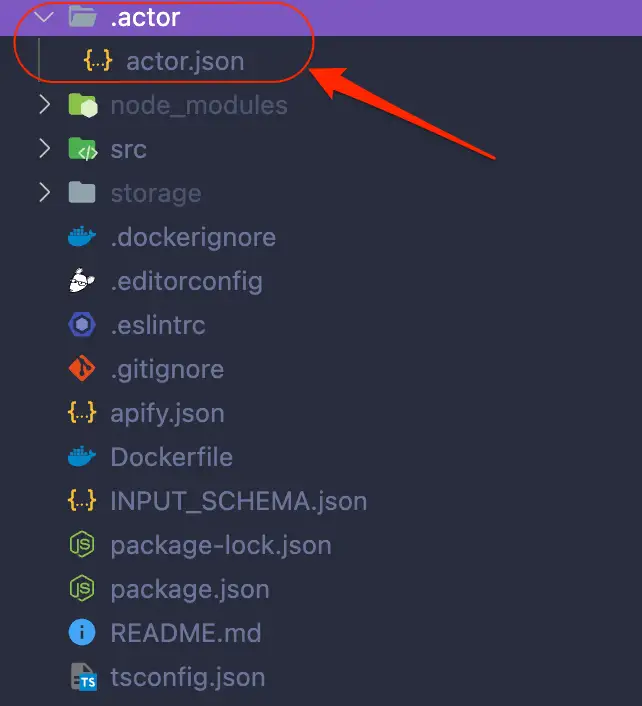This screenshot has width=642, height=706.
Task: Expand the storage folder chevron
Action: pyautogui.click(x=44, y=193)
